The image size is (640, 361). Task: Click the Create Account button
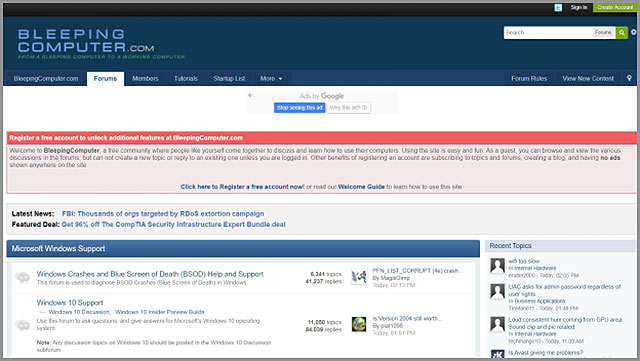[615, 7]
